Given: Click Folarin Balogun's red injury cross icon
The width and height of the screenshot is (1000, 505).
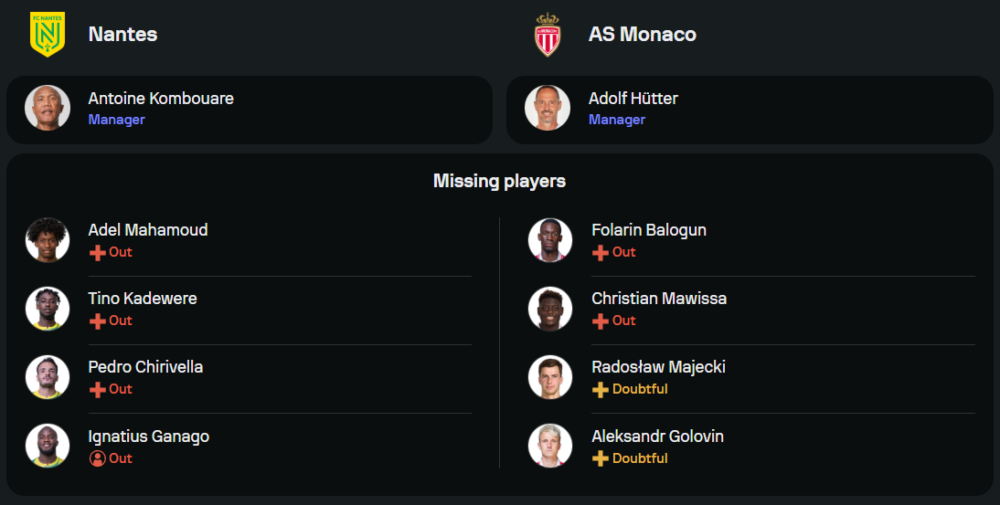Looking at the screenshot, I should 600,253.
